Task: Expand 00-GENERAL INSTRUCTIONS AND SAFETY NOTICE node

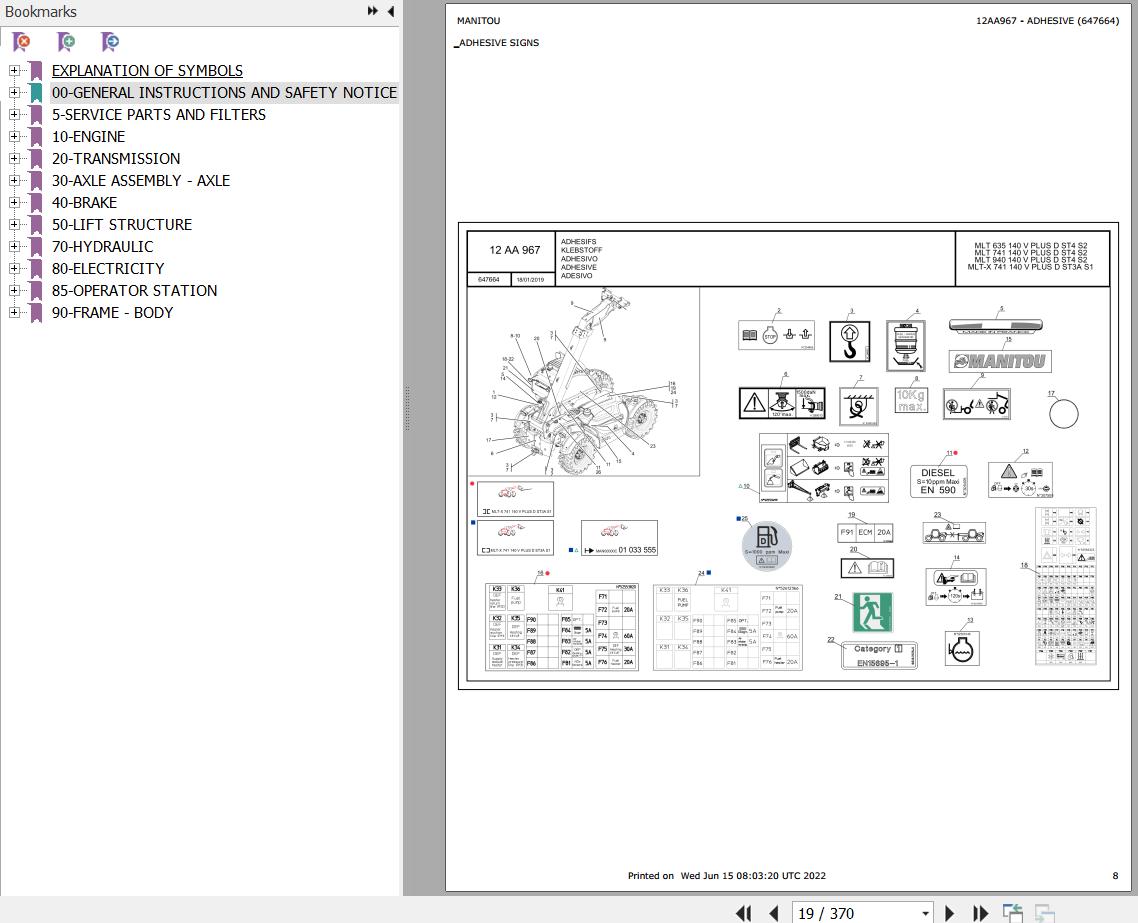Action: pyautogui.click(x=14, y=92)
